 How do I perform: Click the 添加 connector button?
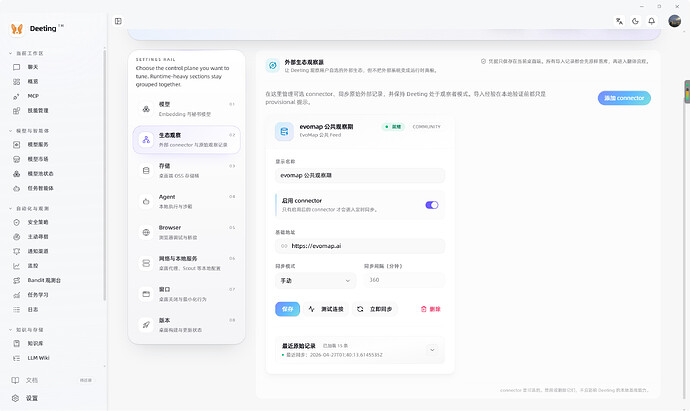tap(624, 98)
